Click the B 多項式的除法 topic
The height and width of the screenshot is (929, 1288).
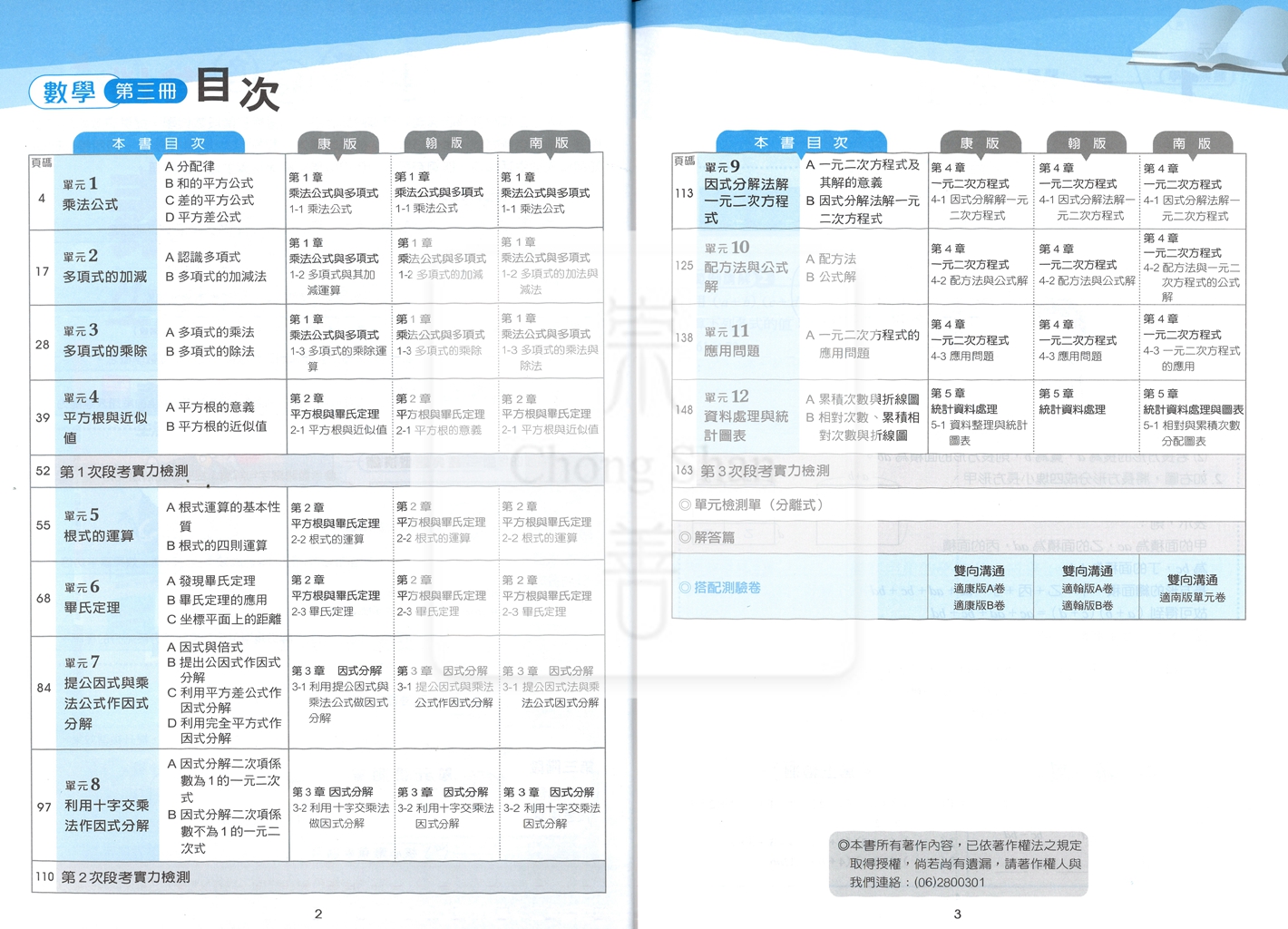click(x=210, y=351)
